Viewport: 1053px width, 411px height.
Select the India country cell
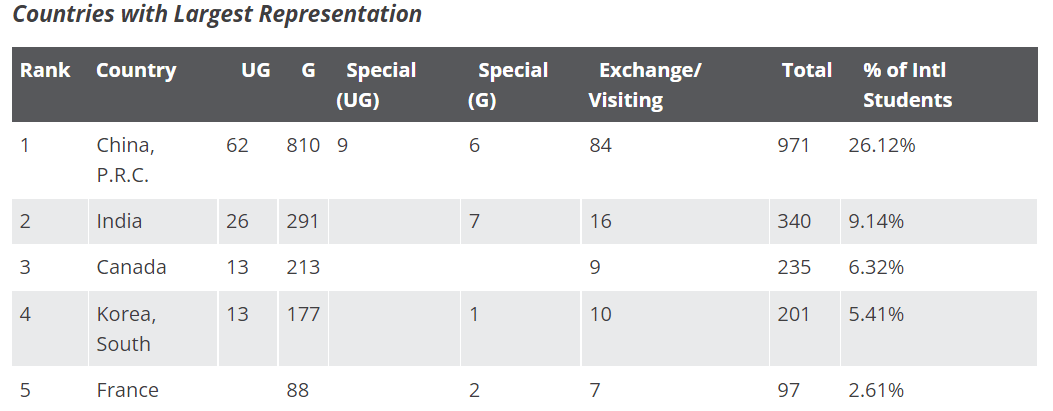pos(119,221)
